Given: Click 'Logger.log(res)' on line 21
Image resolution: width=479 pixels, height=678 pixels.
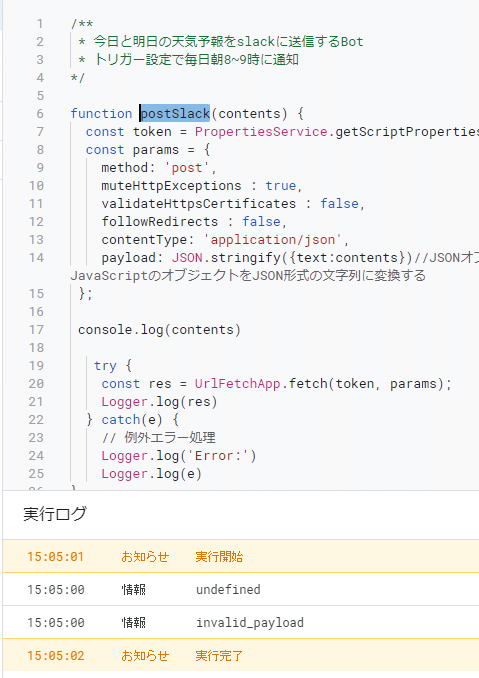Looking at the screenshot, I should pos(159,402).
